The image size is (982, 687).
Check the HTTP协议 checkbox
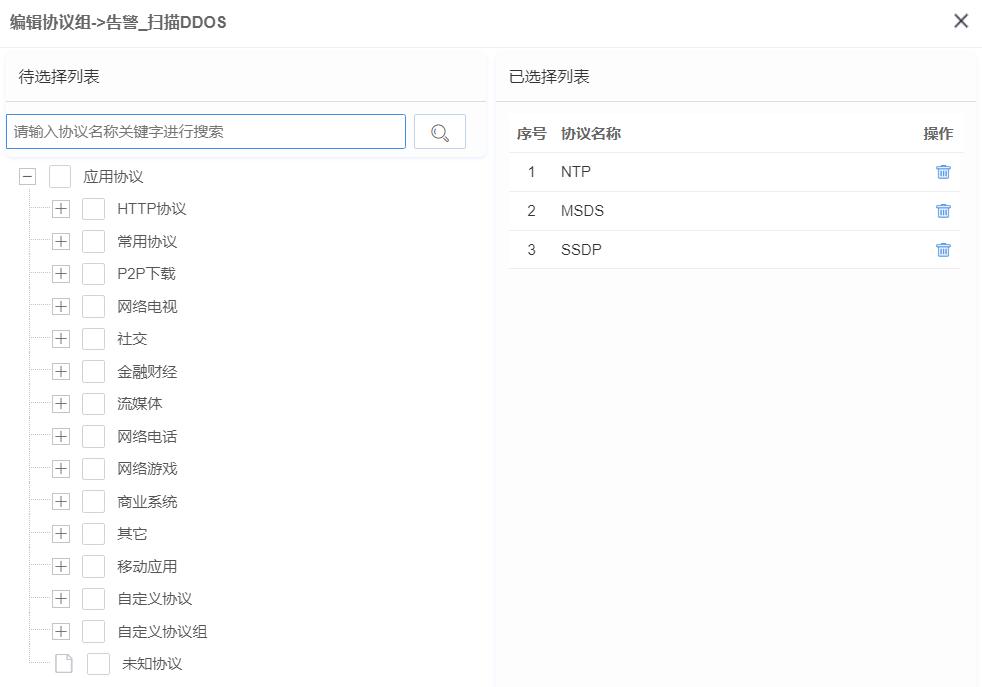93,209
